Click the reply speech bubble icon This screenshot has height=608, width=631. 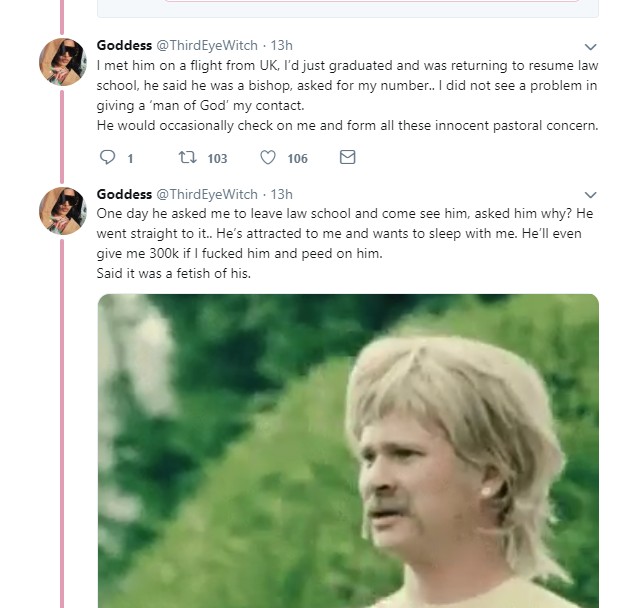[108, 158]
